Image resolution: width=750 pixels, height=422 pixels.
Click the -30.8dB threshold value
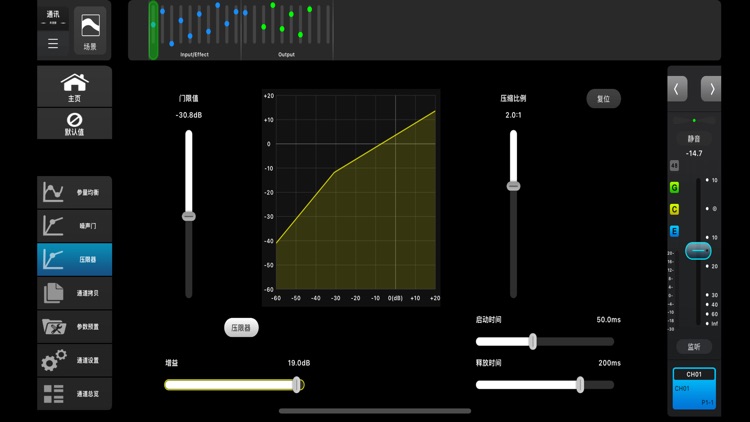188,115
